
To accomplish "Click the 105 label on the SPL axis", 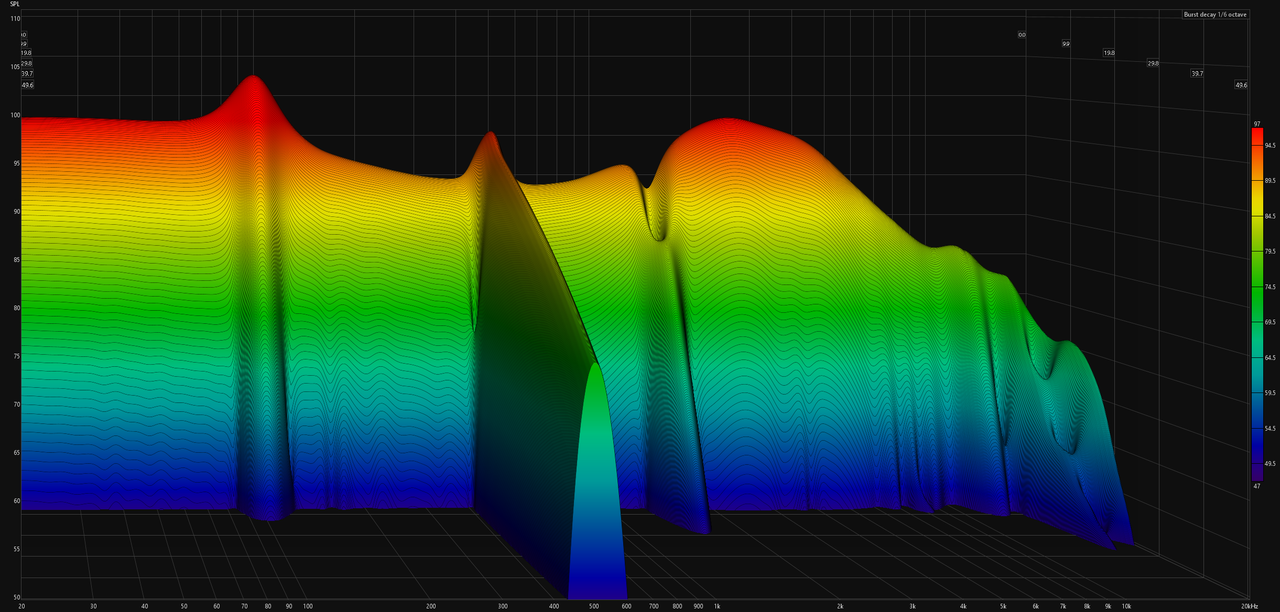I will tap(15, 67).
